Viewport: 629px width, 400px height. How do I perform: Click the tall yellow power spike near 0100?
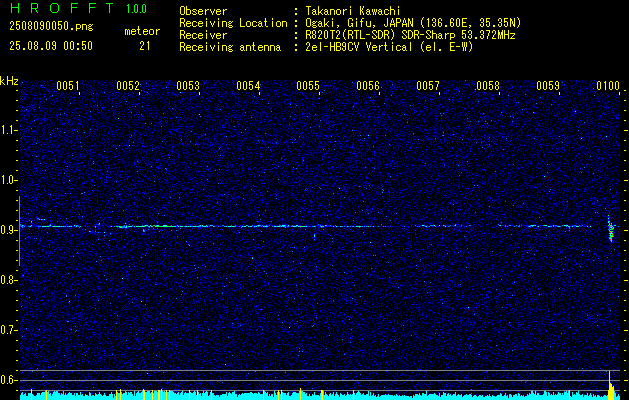[610, 385]
